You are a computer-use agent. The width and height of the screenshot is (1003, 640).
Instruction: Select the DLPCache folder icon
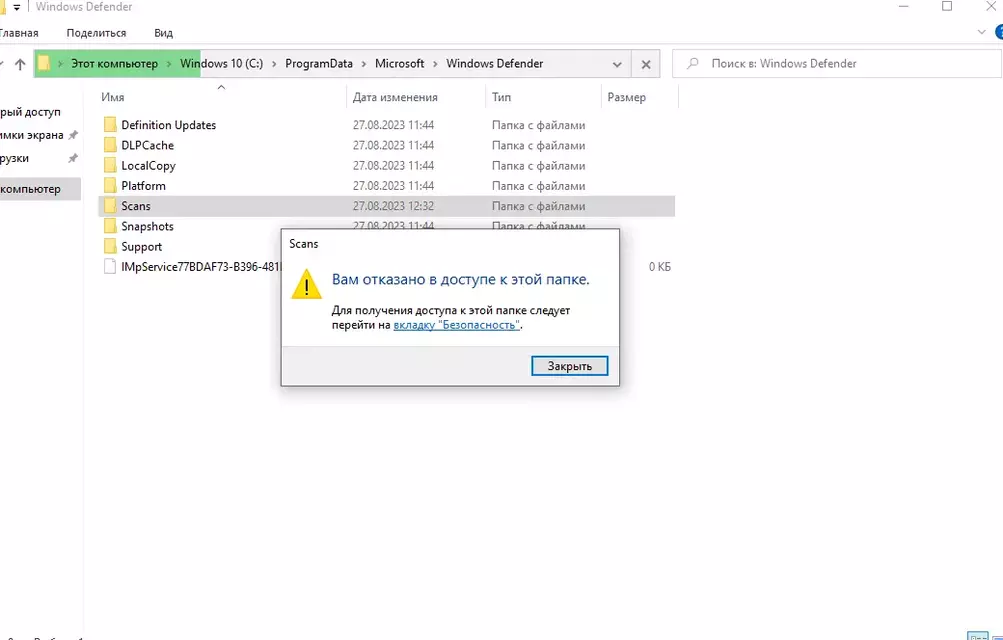(x=110, y=145)
